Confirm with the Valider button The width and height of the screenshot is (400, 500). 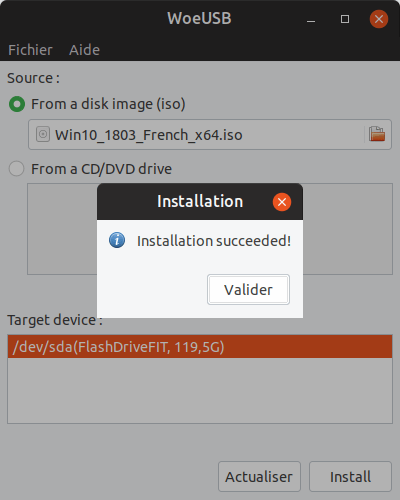coord(248,290)
